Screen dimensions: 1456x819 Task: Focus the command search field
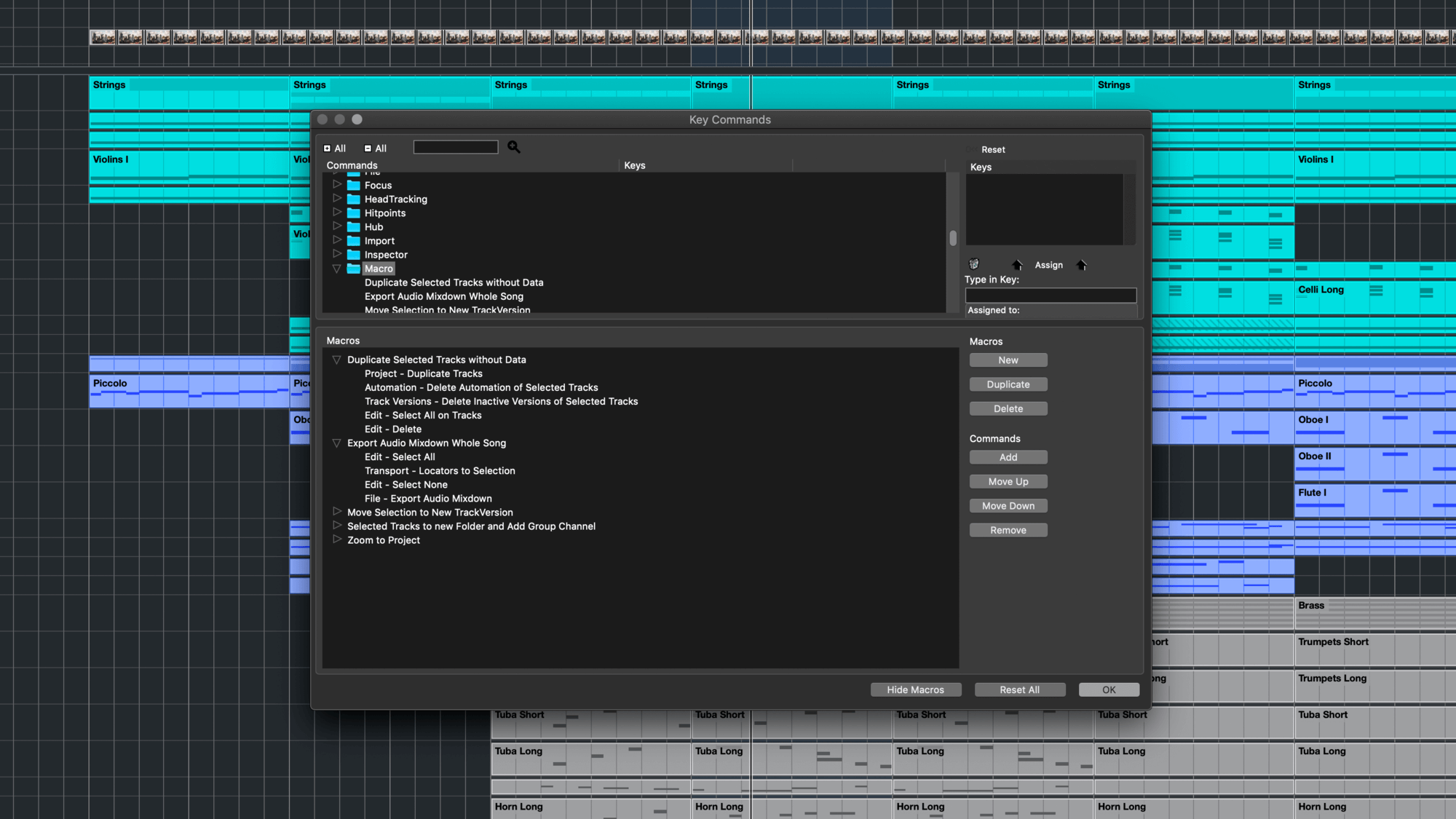[x=456, y=147]
